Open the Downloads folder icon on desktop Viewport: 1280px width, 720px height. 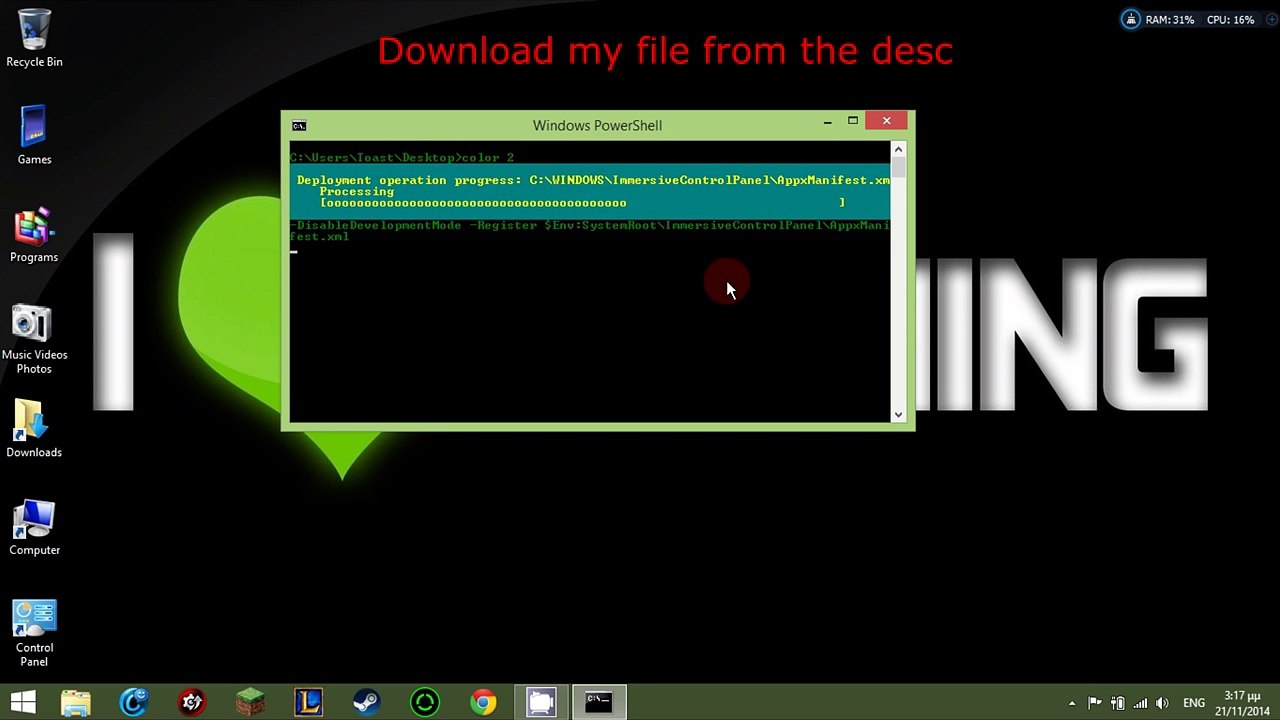coord(34,429)
